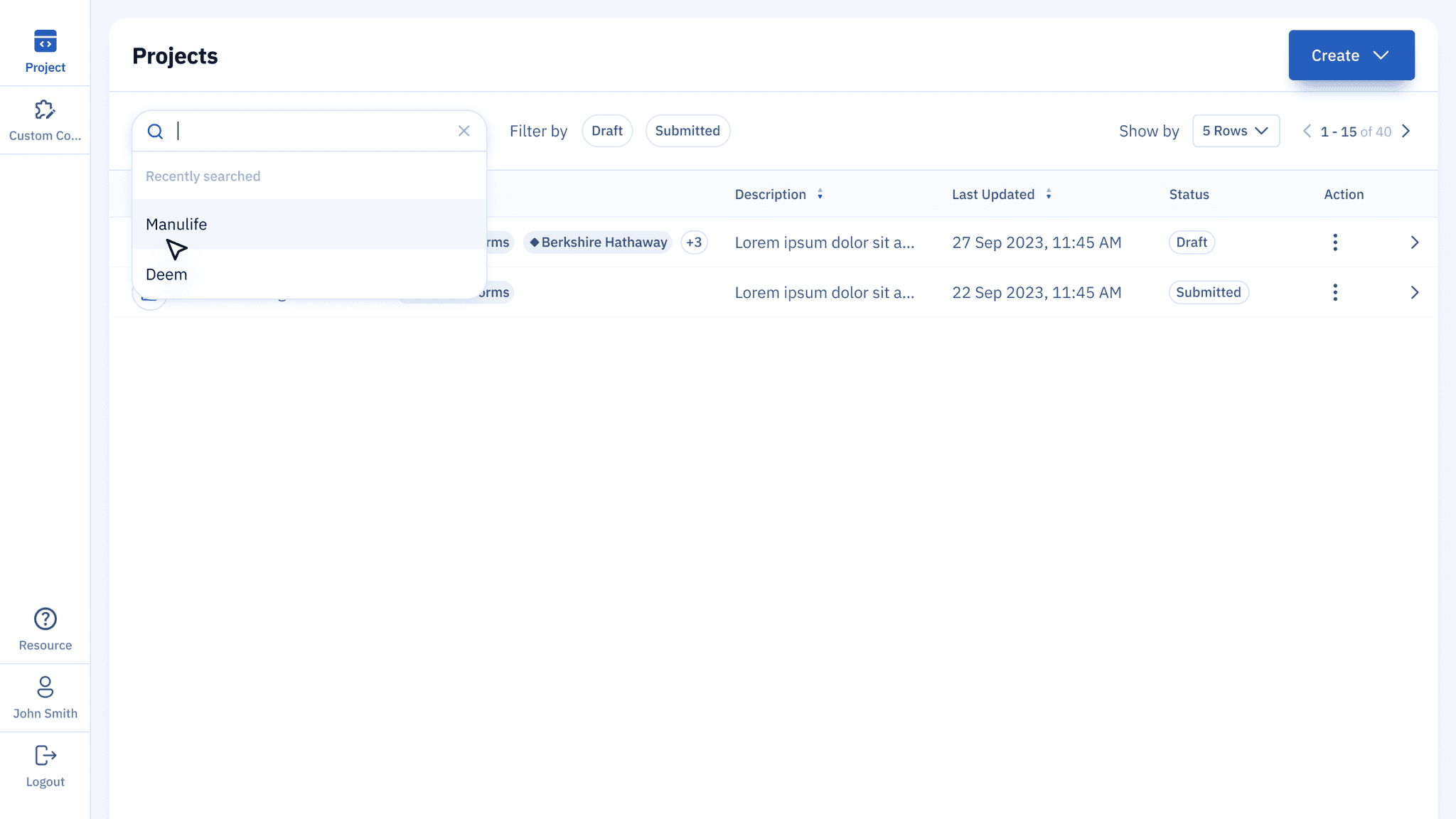
Task: Expand the Create dropdown button
Action: pos(1351,55)
